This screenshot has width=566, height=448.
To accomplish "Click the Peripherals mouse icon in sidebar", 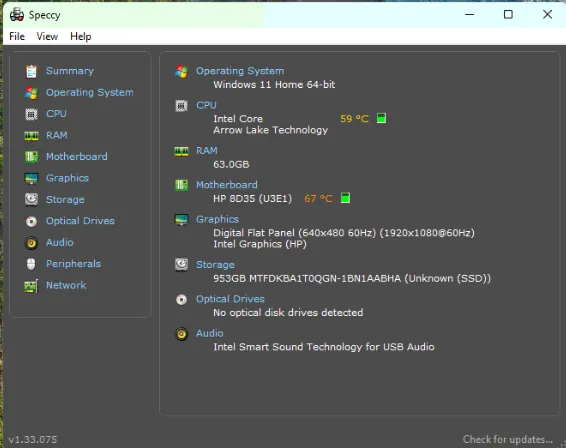I will pyautogui.click(x=31, y=264).
